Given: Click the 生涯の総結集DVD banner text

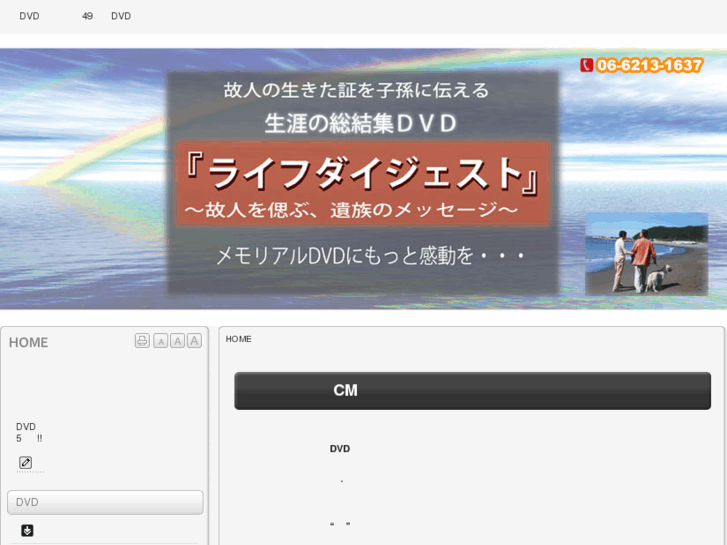Looking at the screenshot, I should (361, 123).
